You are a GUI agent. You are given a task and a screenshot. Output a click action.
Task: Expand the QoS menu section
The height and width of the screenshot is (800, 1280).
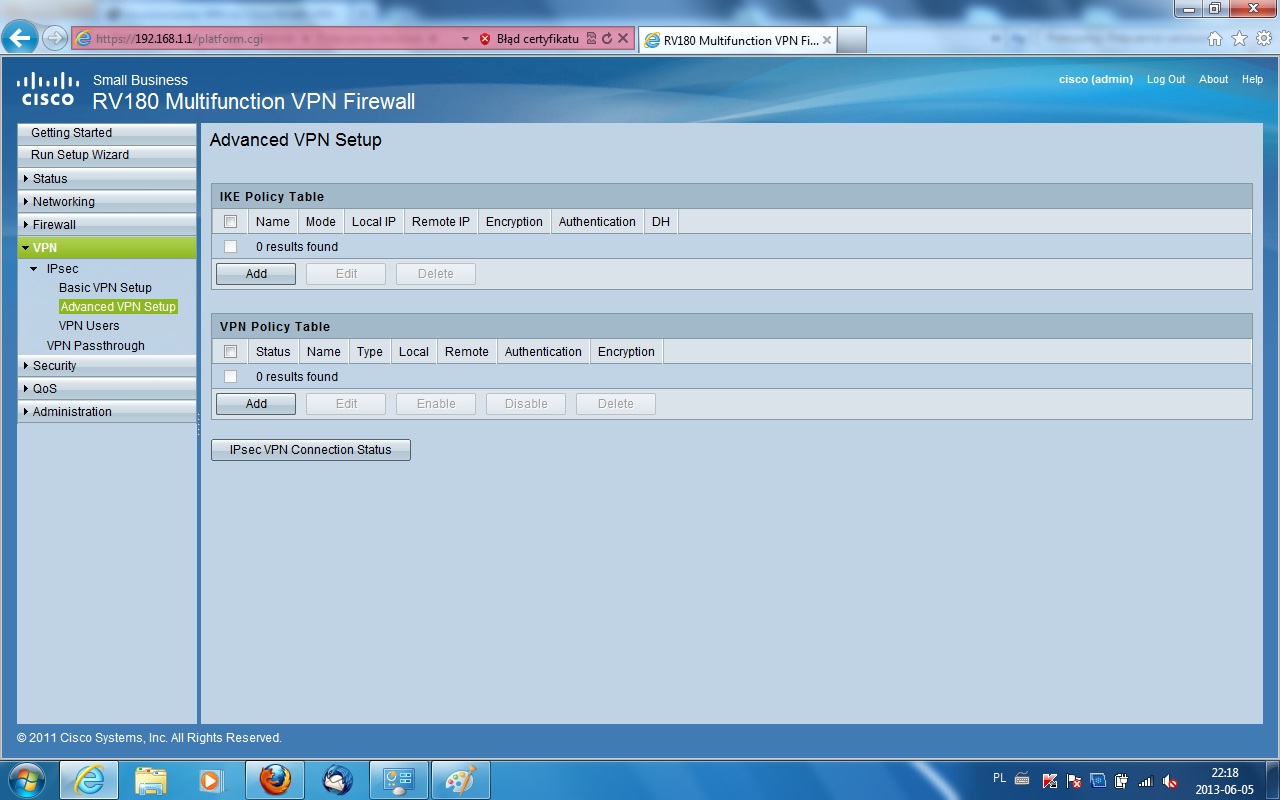(107, 389)
